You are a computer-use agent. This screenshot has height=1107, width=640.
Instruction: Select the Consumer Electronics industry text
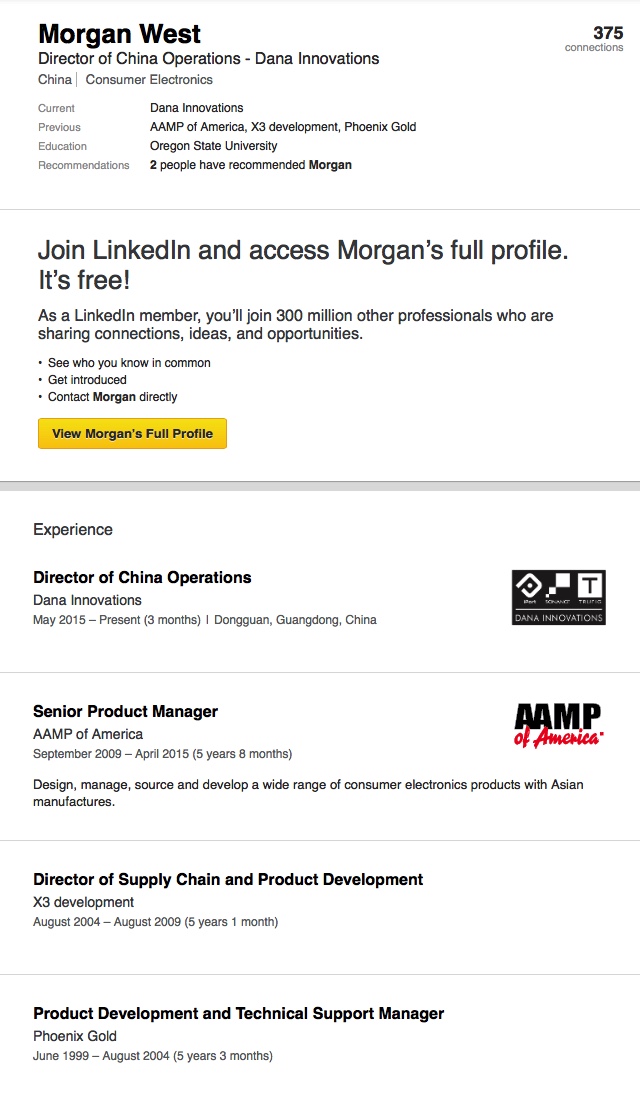[x=149, y=80]
